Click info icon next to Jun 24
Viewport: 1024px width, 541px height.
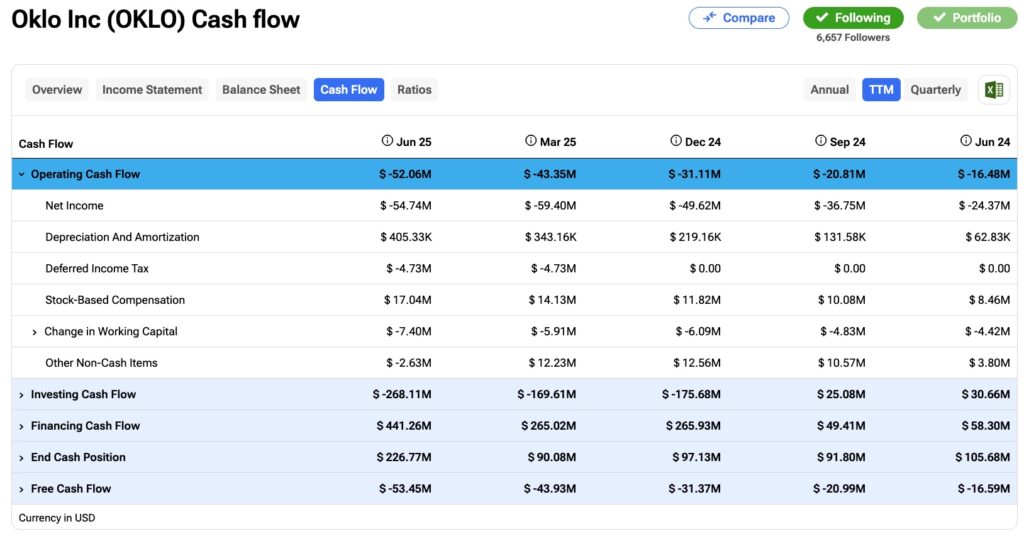pyautogui.click(x=966, y=141)
